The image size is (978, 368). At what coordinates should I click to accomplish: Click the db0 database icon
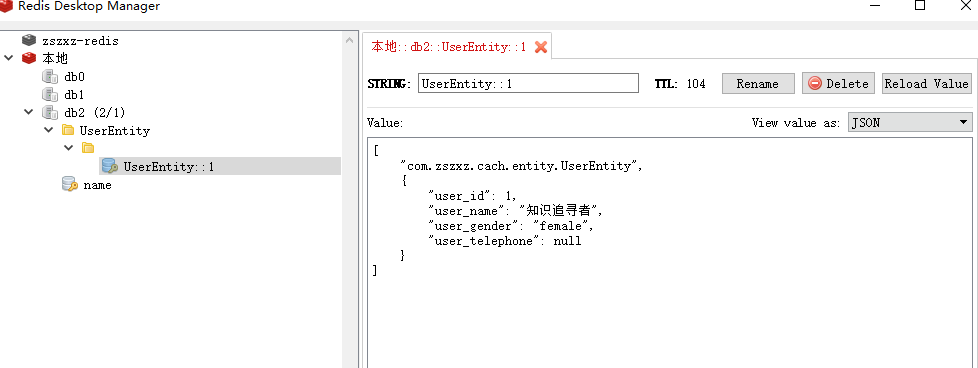[x=50, y=77]
